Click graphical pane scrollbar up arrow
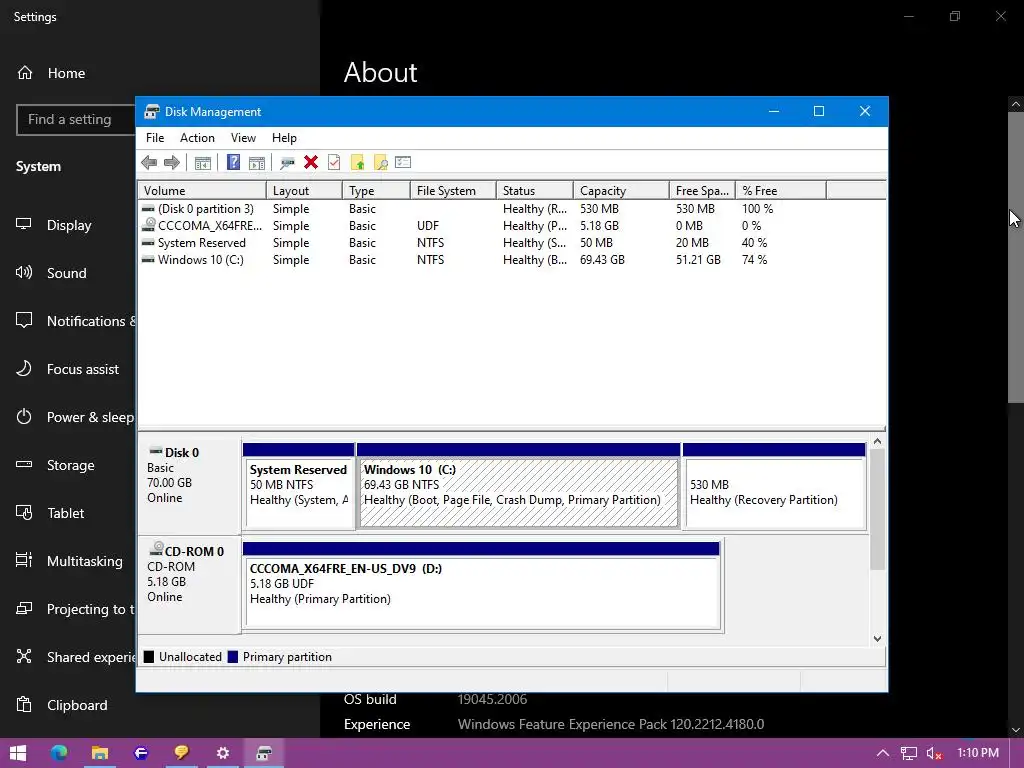This screenshot has width=1024, height=768. [x=877, y=442]
